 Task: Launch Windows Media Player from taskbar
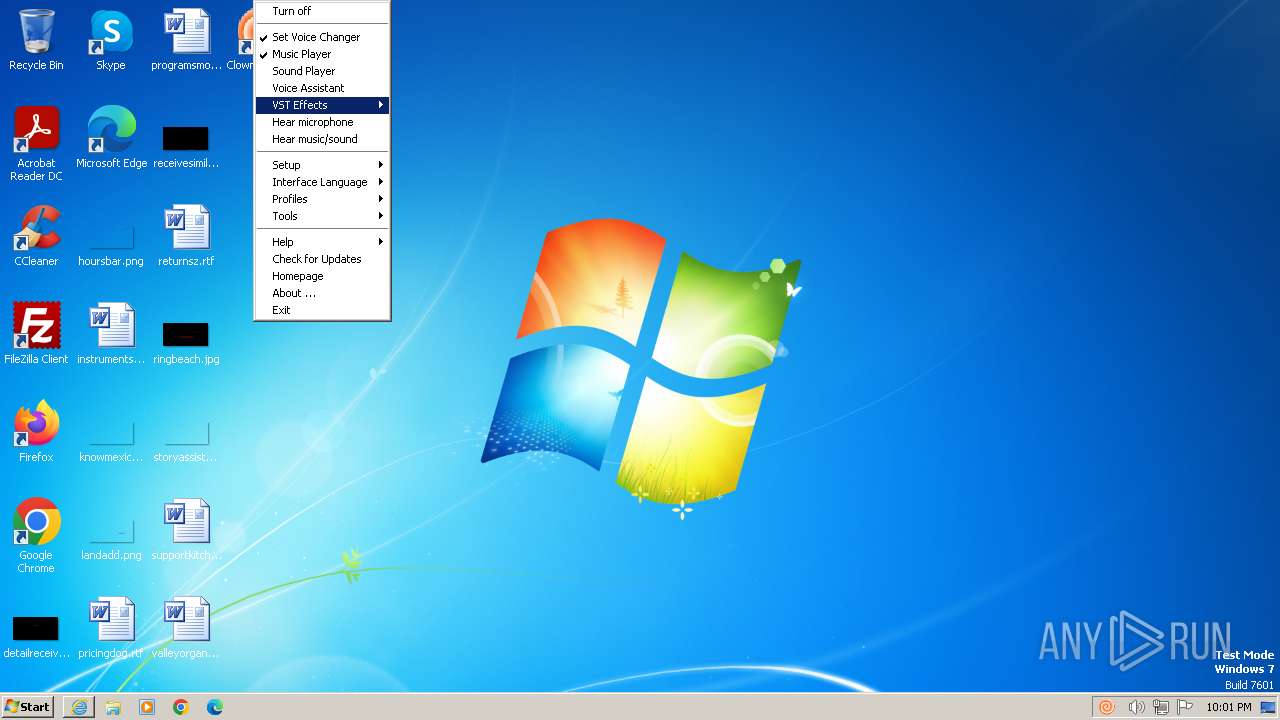click(x=147, y=707)
